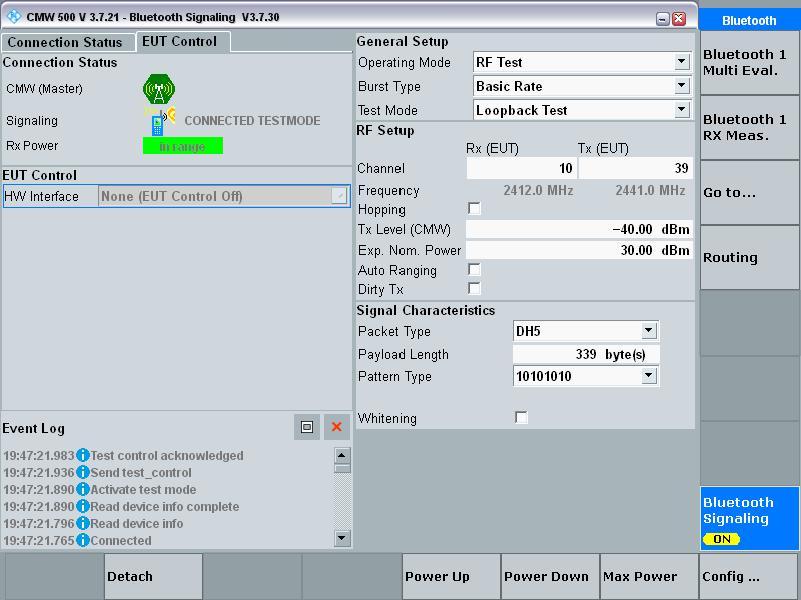
Task: Open the HW Interface dropdown
Action: coord(339,196)
